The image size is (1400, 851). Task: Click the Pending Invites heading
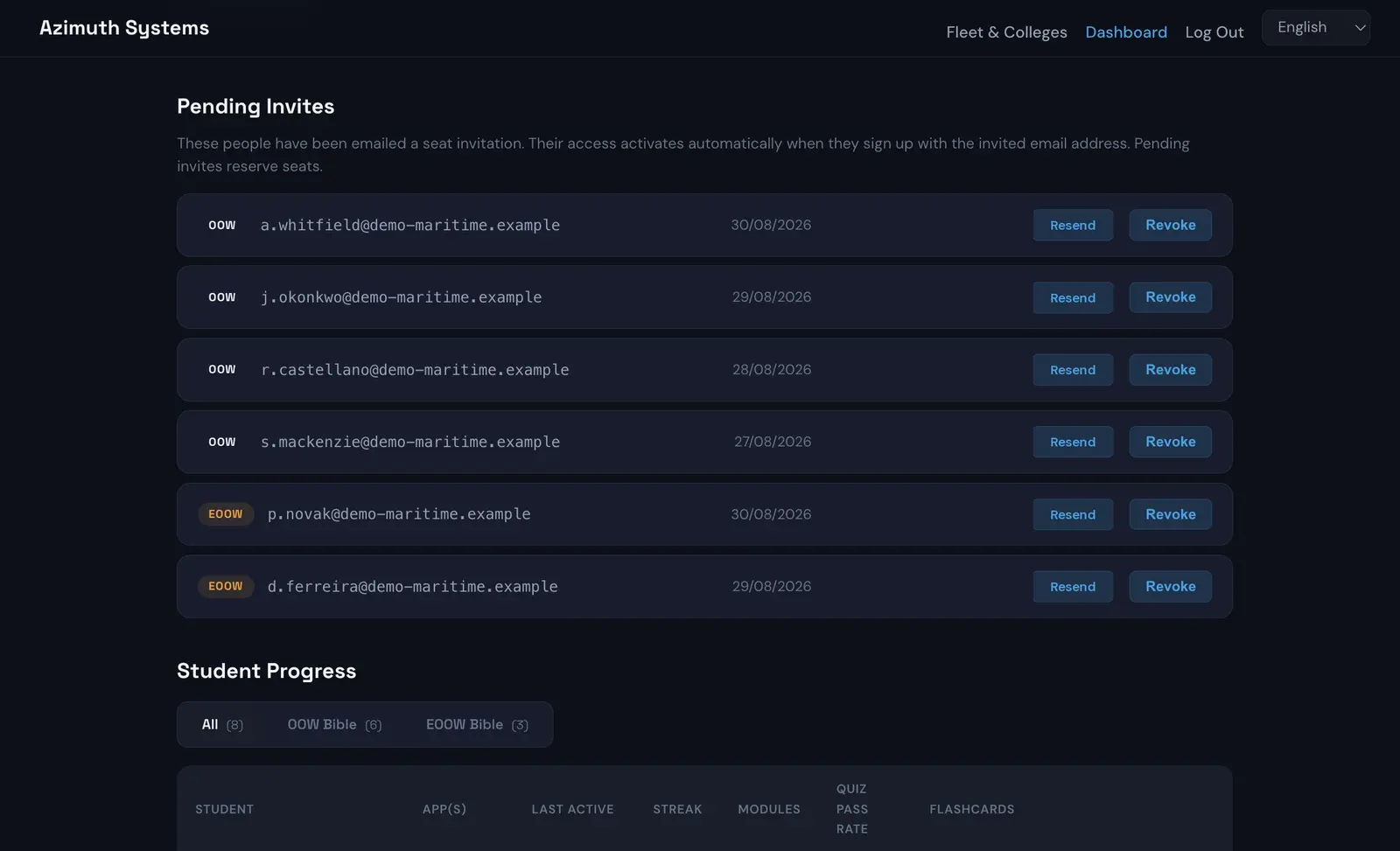255,107
